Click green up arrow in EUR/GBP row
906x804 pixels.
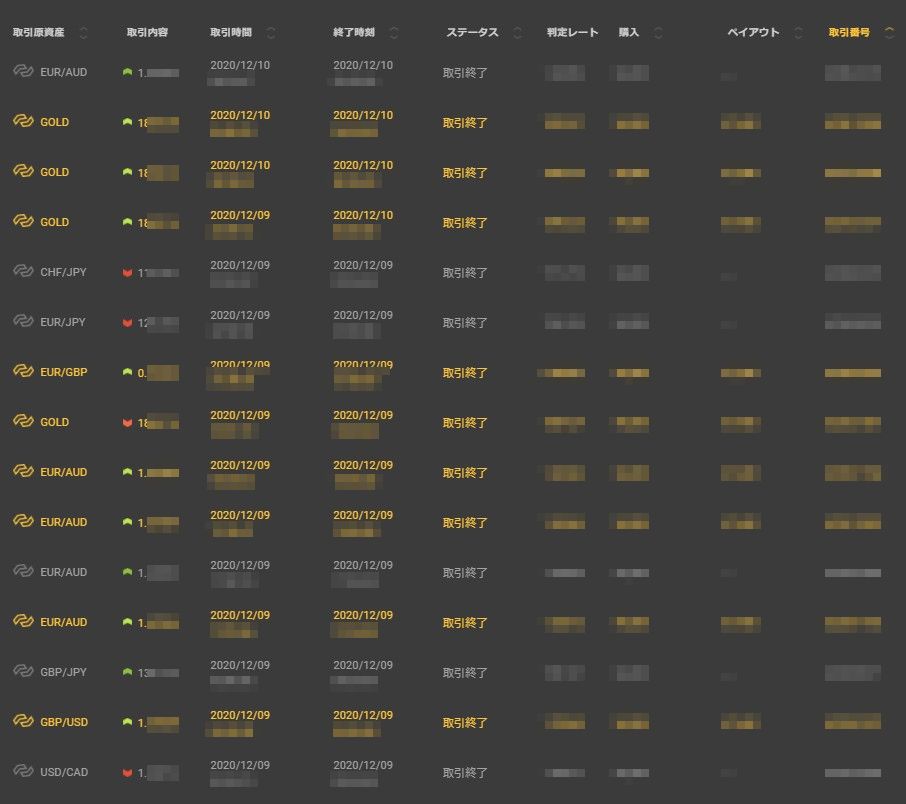tap(127, 372)
